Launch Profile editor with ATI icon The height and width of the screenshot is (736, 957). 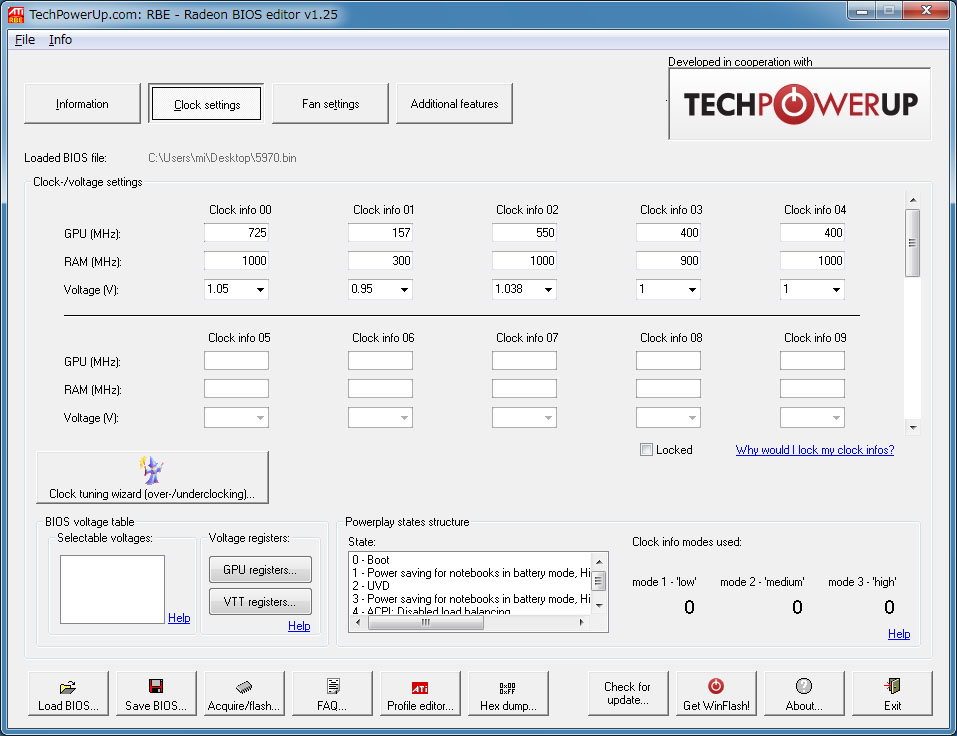point(420,687)
